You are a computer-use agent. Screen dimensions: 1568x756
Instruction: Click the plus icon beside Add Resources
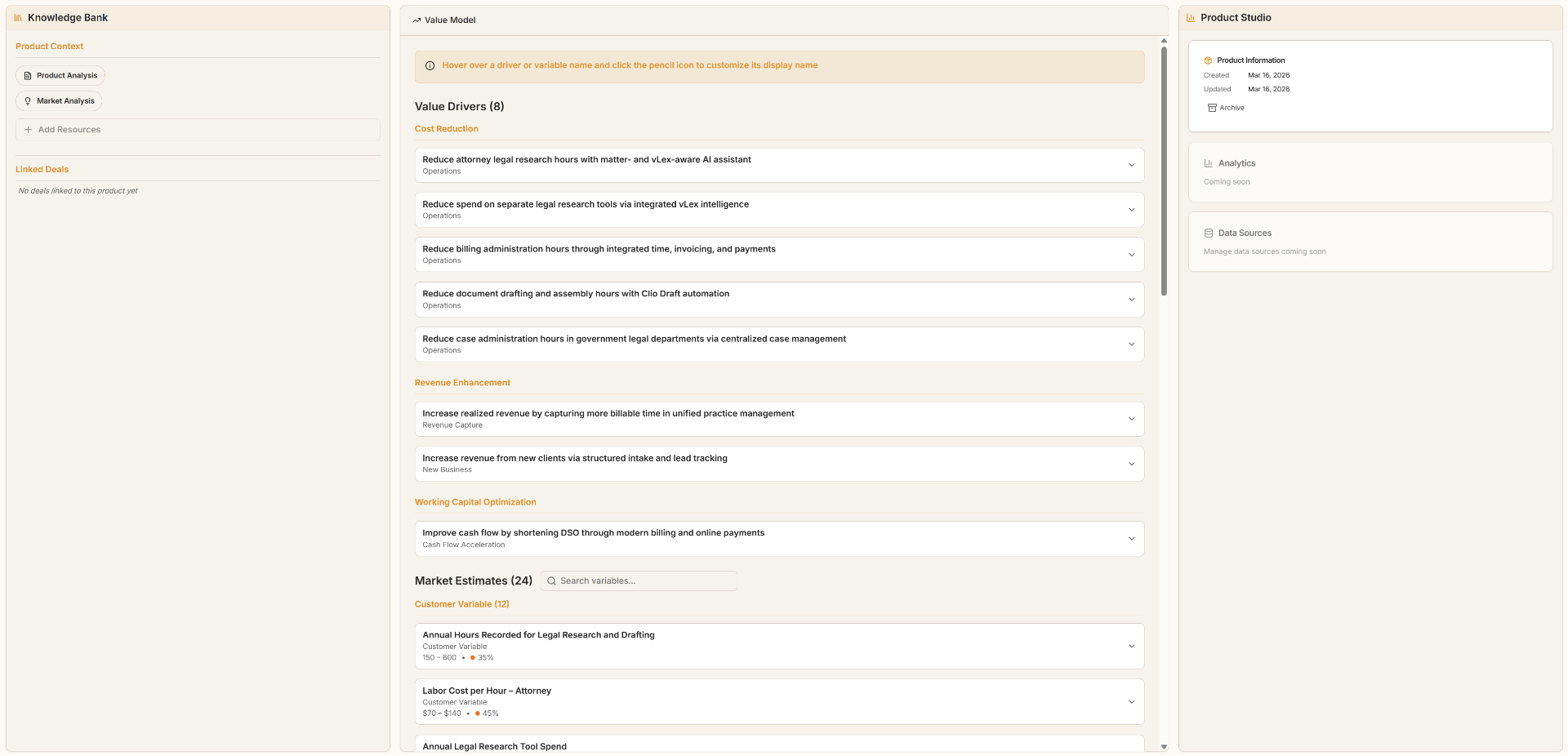click(29, 130)
